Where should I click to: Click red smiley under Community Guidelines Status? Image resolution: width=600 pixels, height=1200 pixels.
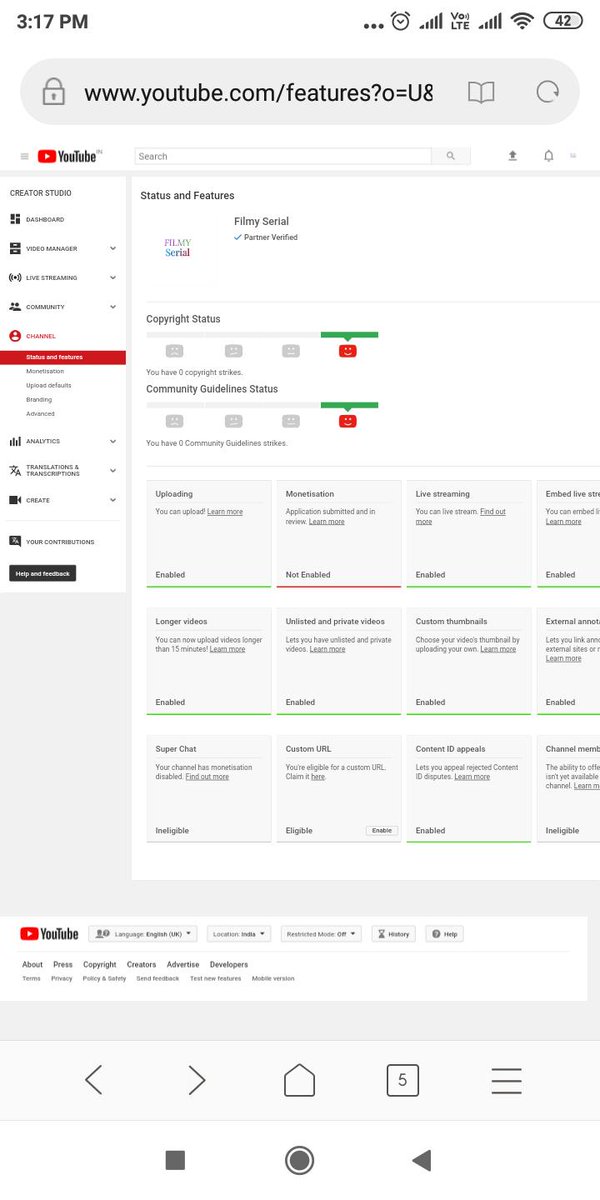347,421
